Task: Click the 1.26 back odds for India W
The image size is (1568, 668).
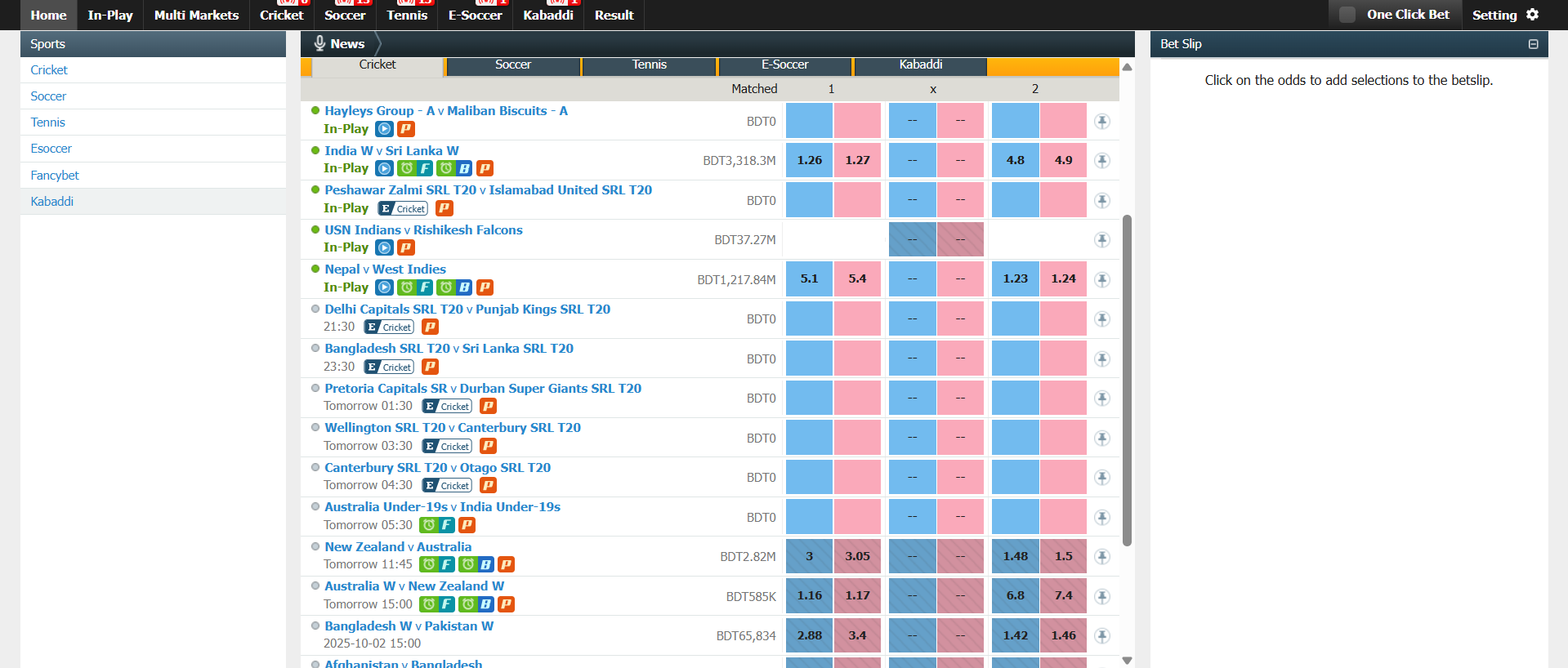Action: point(809,161)
